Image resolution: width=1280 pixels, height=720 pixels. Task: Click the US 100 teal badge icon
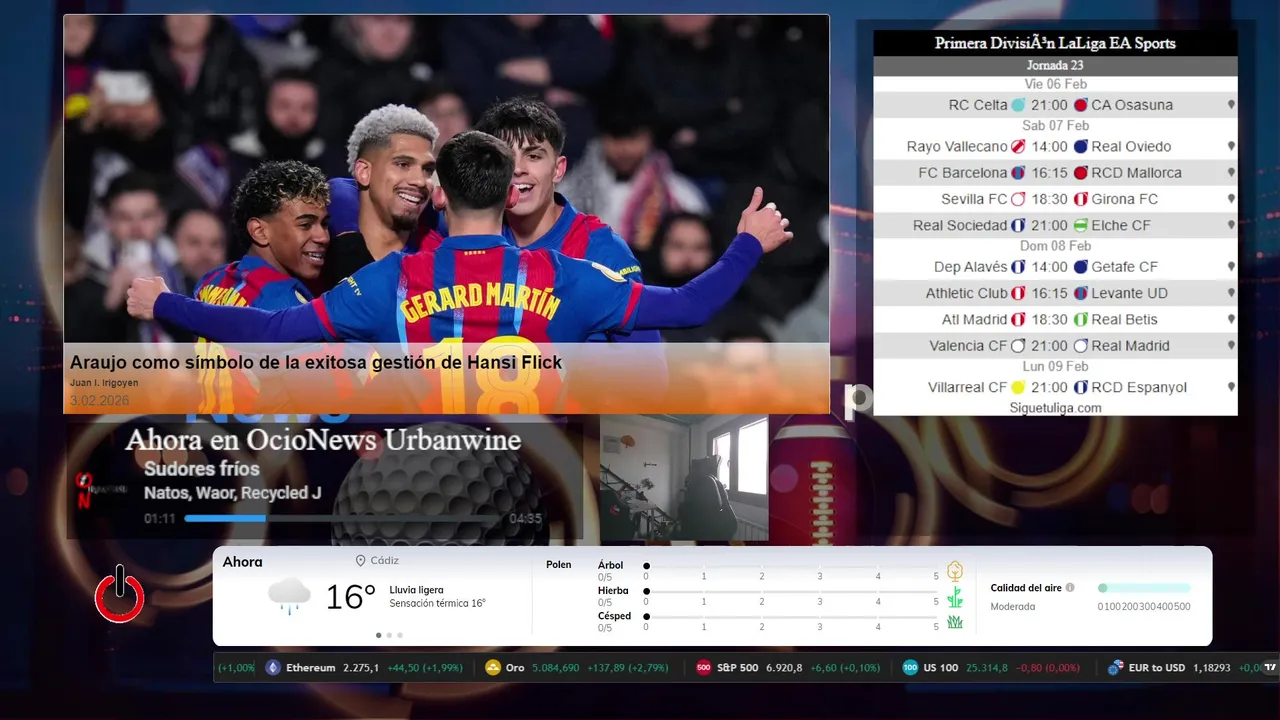point(910,668)
